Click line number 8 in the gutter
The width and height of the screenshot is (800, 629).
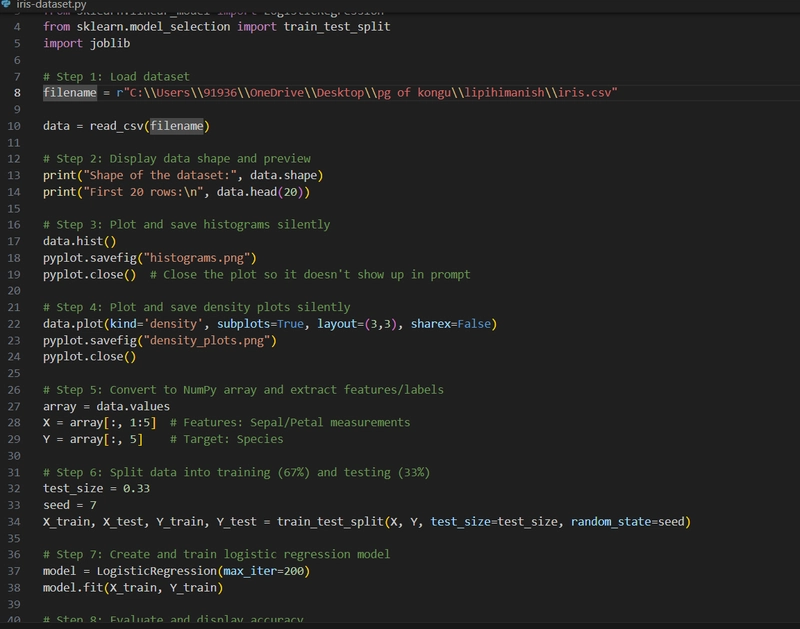coord(17,93)
